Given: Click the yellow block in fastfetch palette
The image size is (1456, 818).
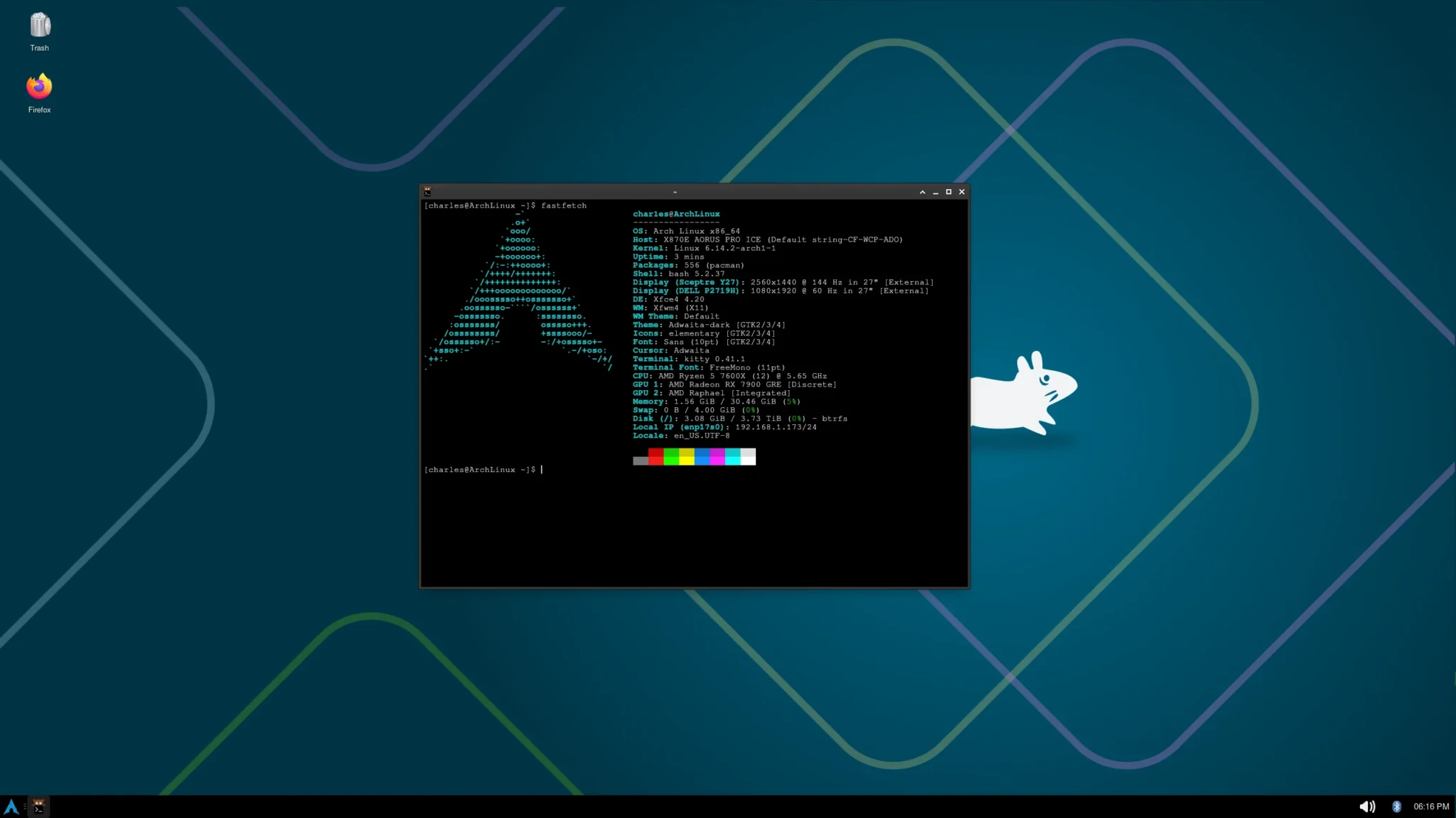Looking at the screenshot, I should pos(687,457).
